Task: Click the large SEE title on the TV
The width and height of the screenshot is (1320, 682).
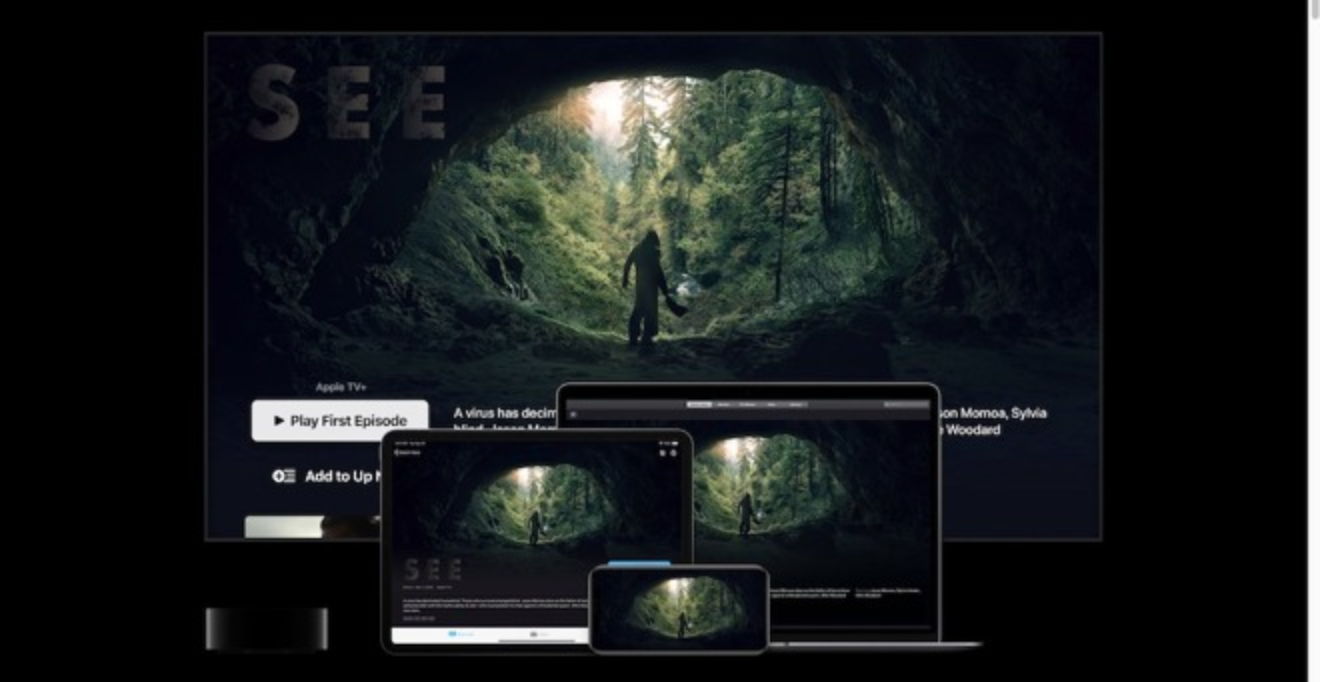Action: (x=347, y=103)
